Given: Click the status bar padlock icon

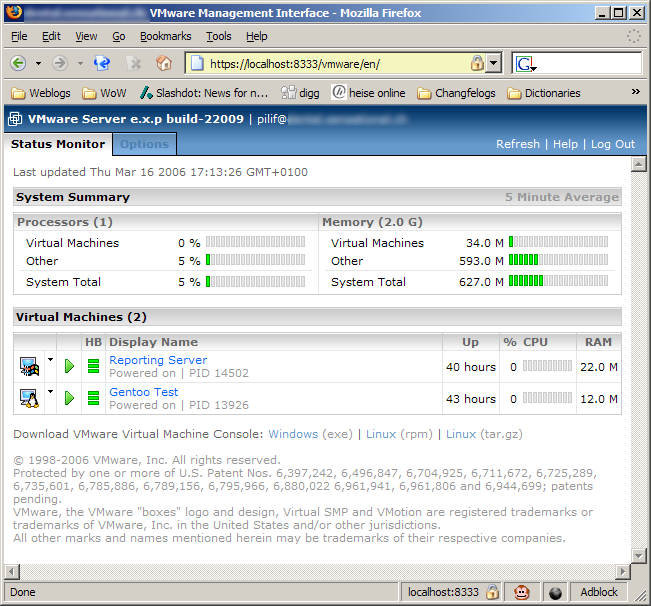Looking at the screenshot, I should (x=492, y=592).
